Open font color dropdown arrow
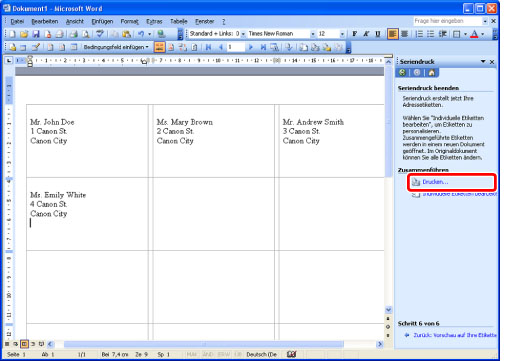 (483, 34)
